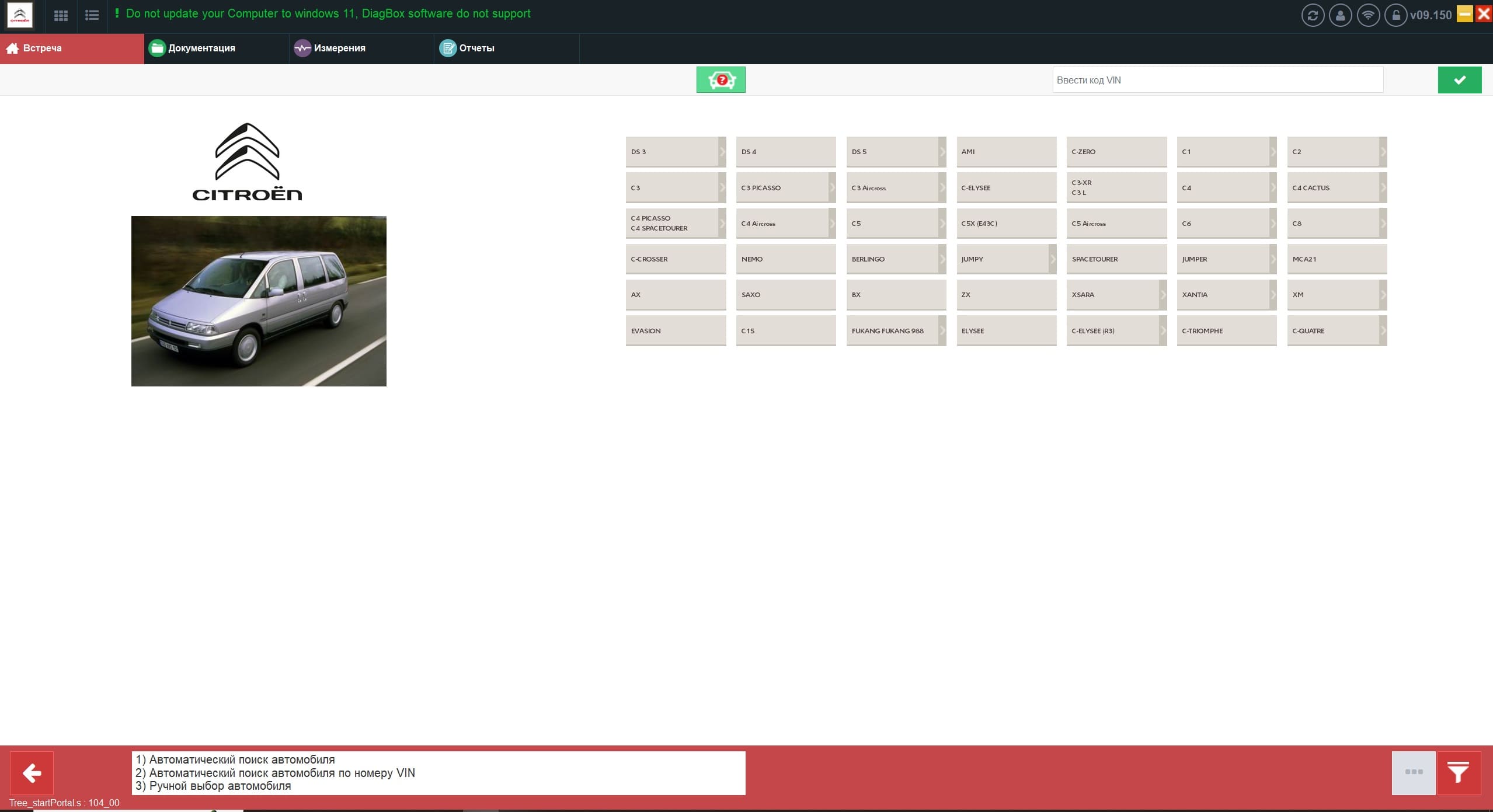This screenshot has width=1493, height=812.
Task: Go back with the left arrow
Action: pyautogui.click(x=32, y=772)
